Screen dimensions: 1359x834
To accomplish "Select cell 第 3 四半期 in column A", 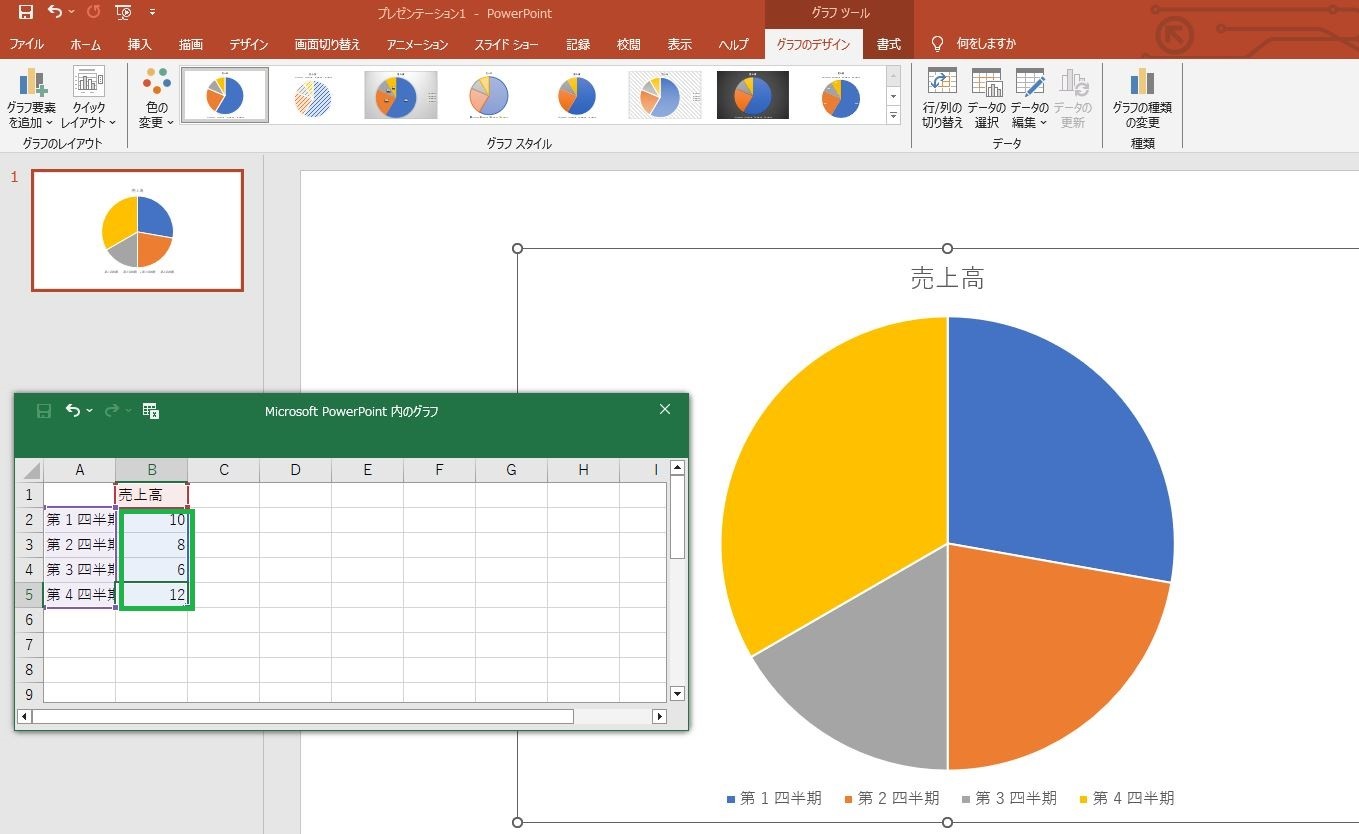I will pos(80,569).
